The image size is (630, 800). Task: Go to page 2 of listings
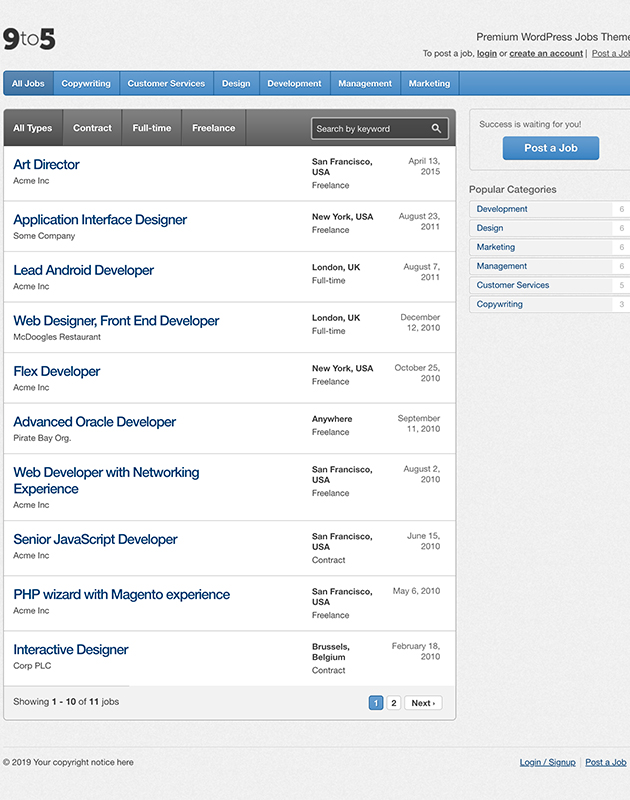tap(396, 702)
